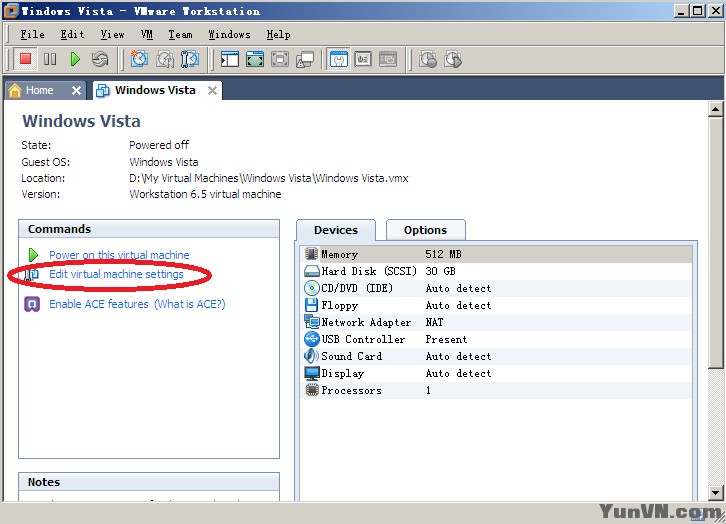The image size is (726, 524).
Task: Close the Windows Vista tab
Action: pyautogui.click(x=212, y=90)
